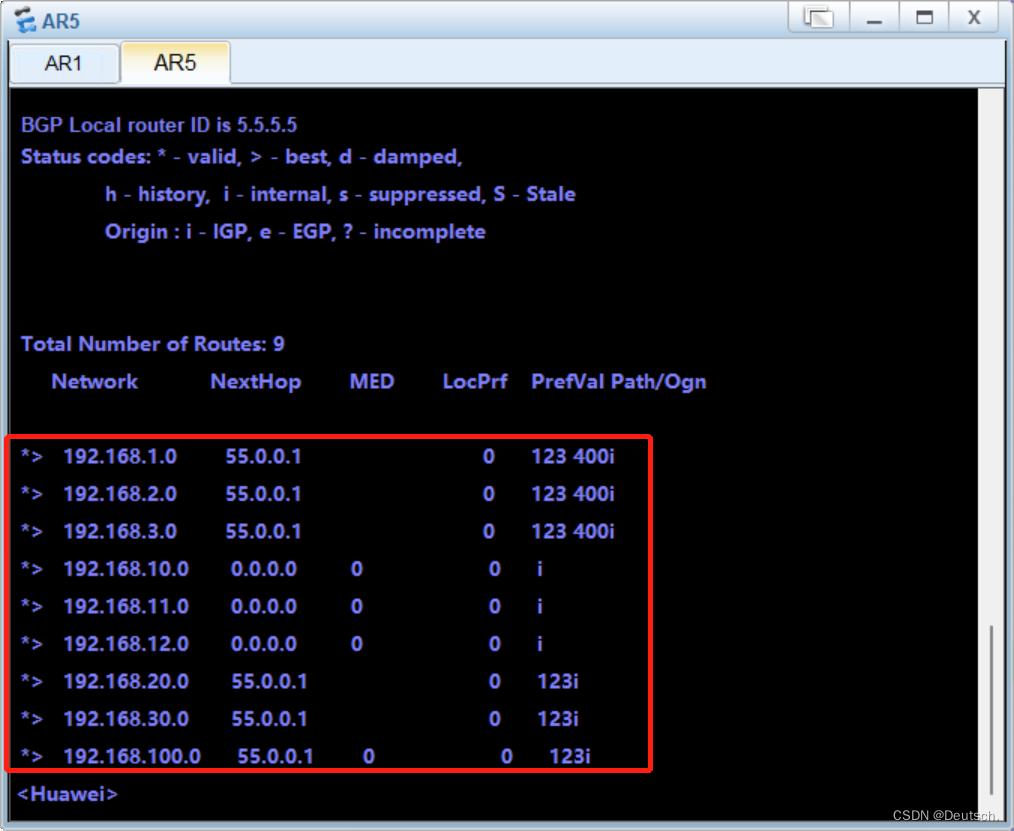Click the Total Number of Routes line
The width and height of the screenshot is (1014, 831).
[153, 344]
